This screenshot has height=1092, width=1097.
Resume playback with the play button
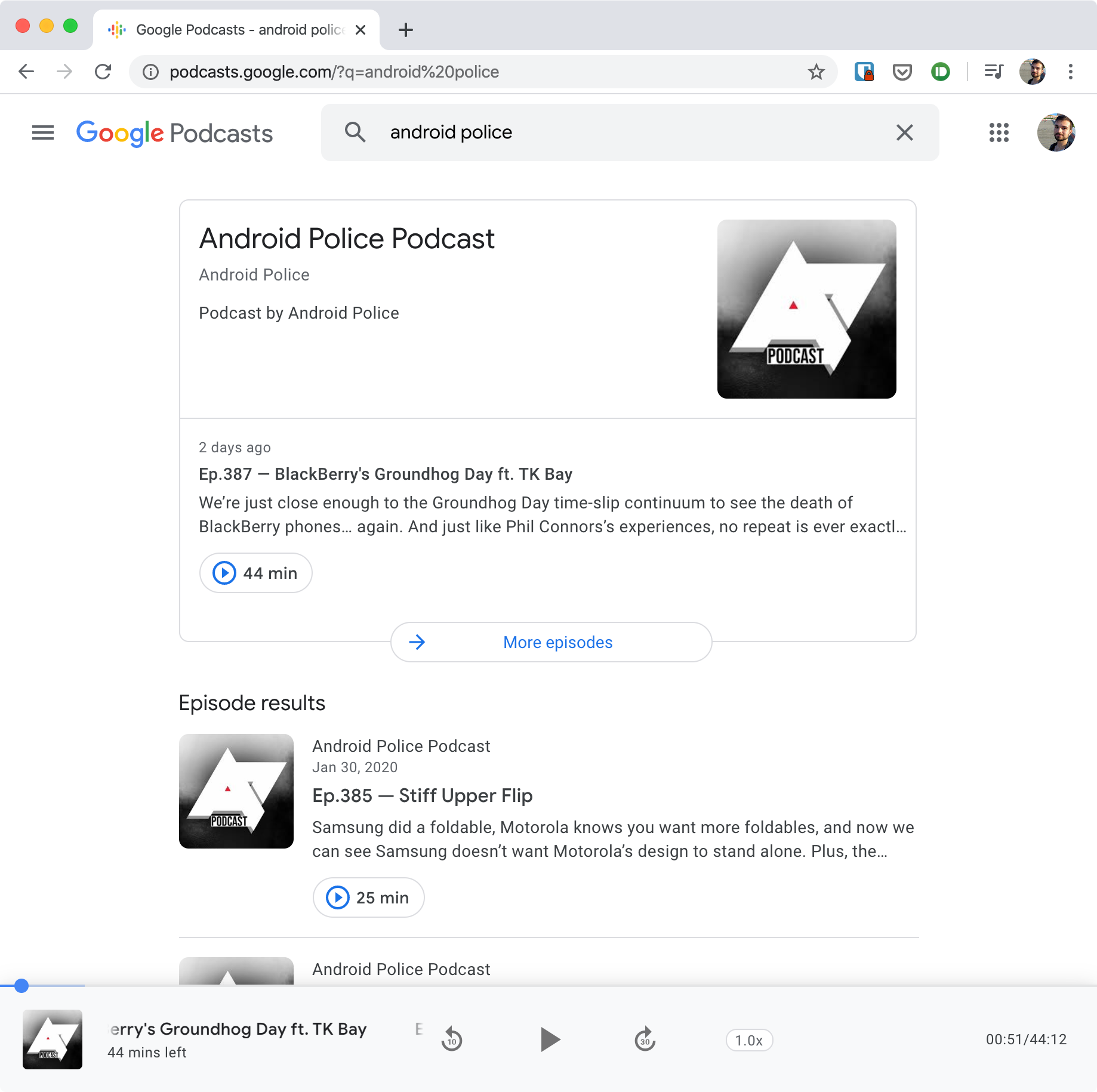coord(549,1039)
